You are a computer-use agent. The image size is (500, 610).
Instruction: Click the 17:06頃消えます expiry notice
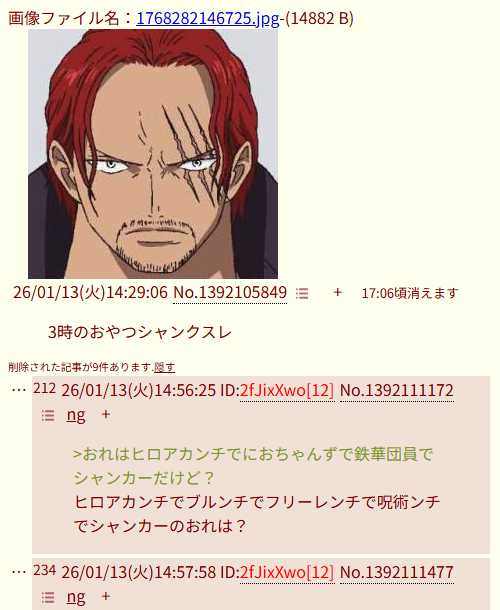point(410,293)
